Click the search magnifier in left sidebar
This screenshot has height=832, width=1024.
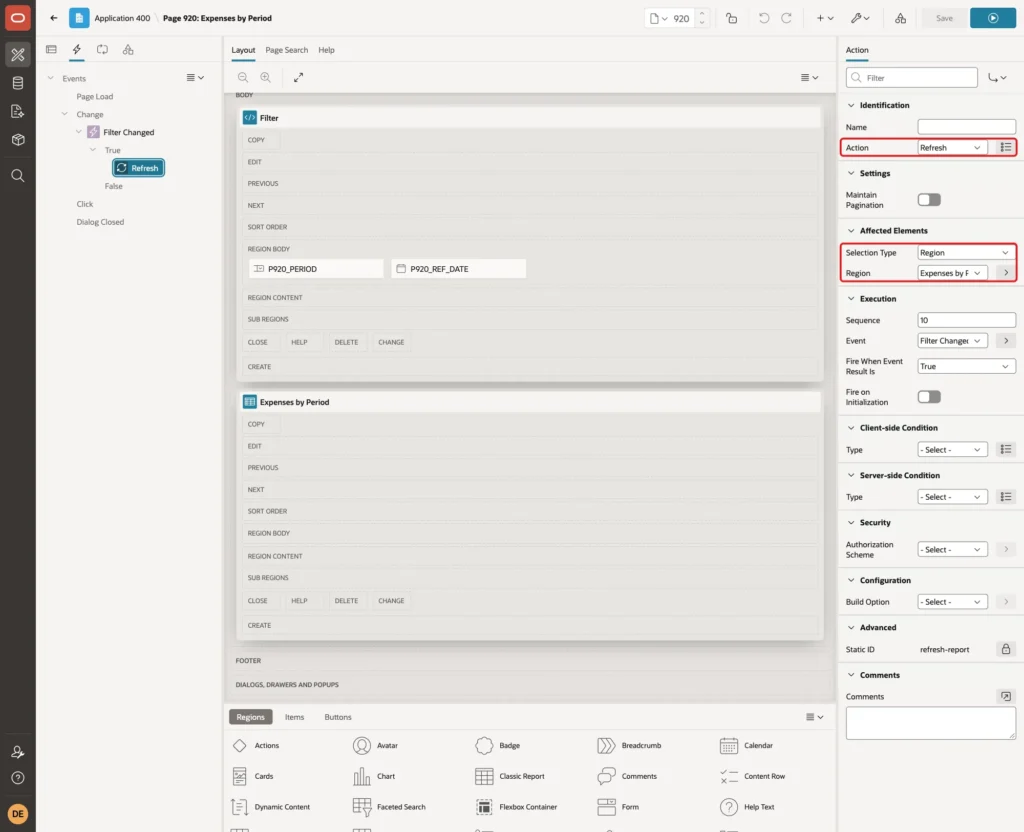point(18,176)
